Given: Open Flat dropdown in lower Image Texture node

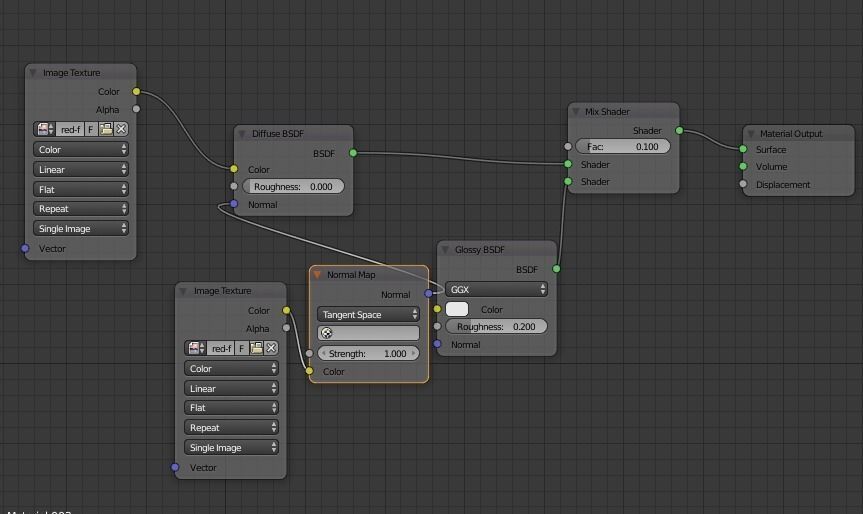Looking at the screenshot, I should [x=231, y=408].
